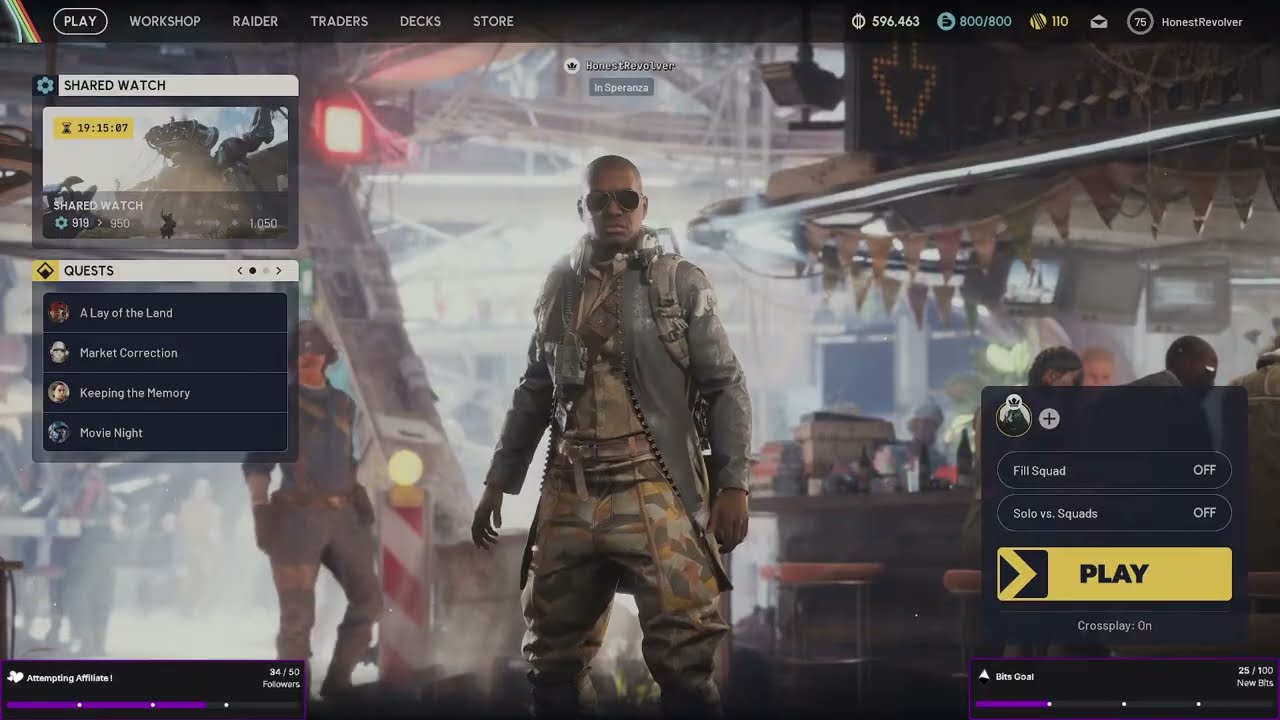Screen dimensions: 1280x720
Task: Open HonestRevolver profile name in top bar
Action: coord(1202,22)
